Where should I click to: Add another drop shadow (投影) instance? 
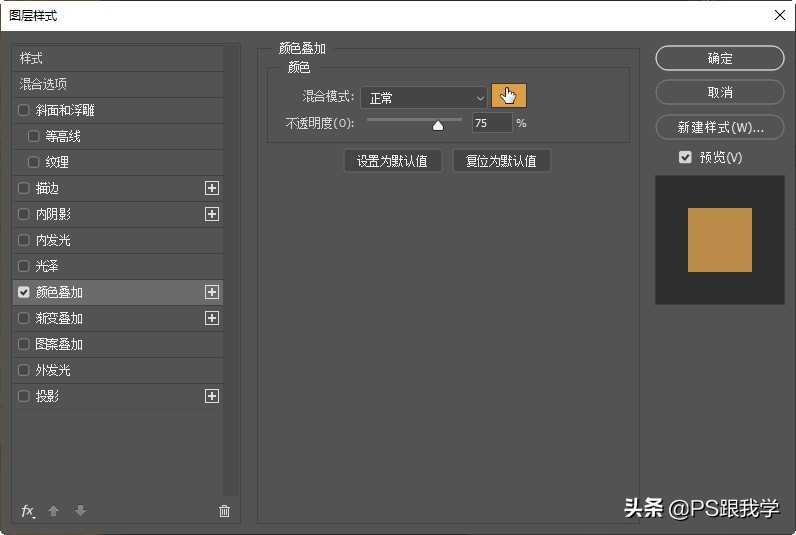(x=212, y=396)
